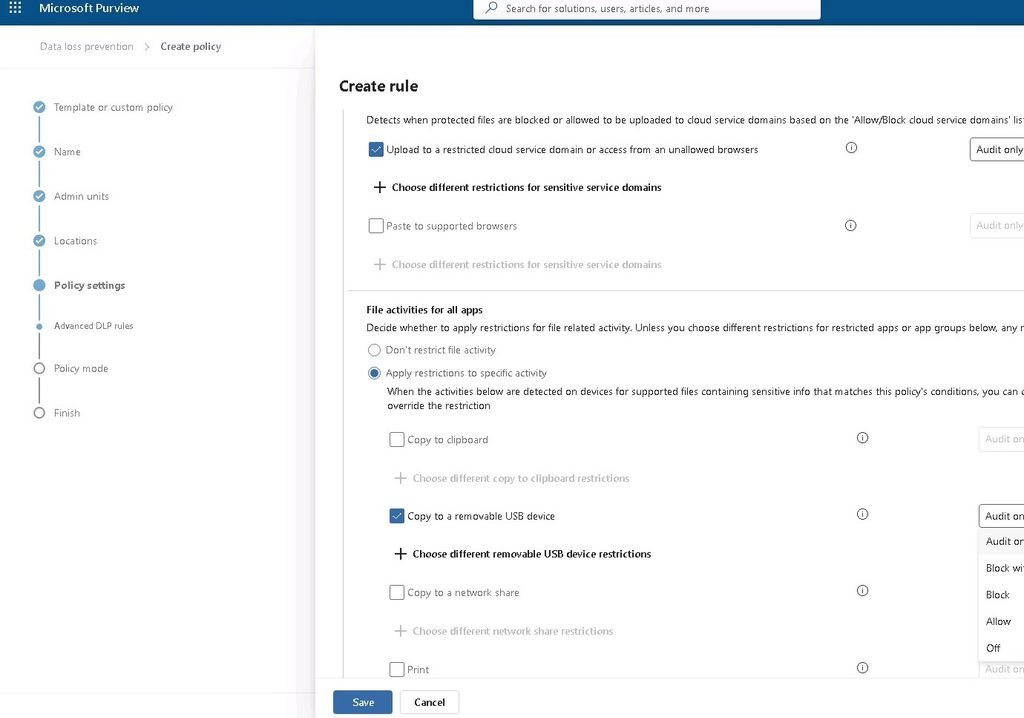Show info for Copy to clipboard
The height and width of the screenshot is (718, 1024).
click(862, 438)
